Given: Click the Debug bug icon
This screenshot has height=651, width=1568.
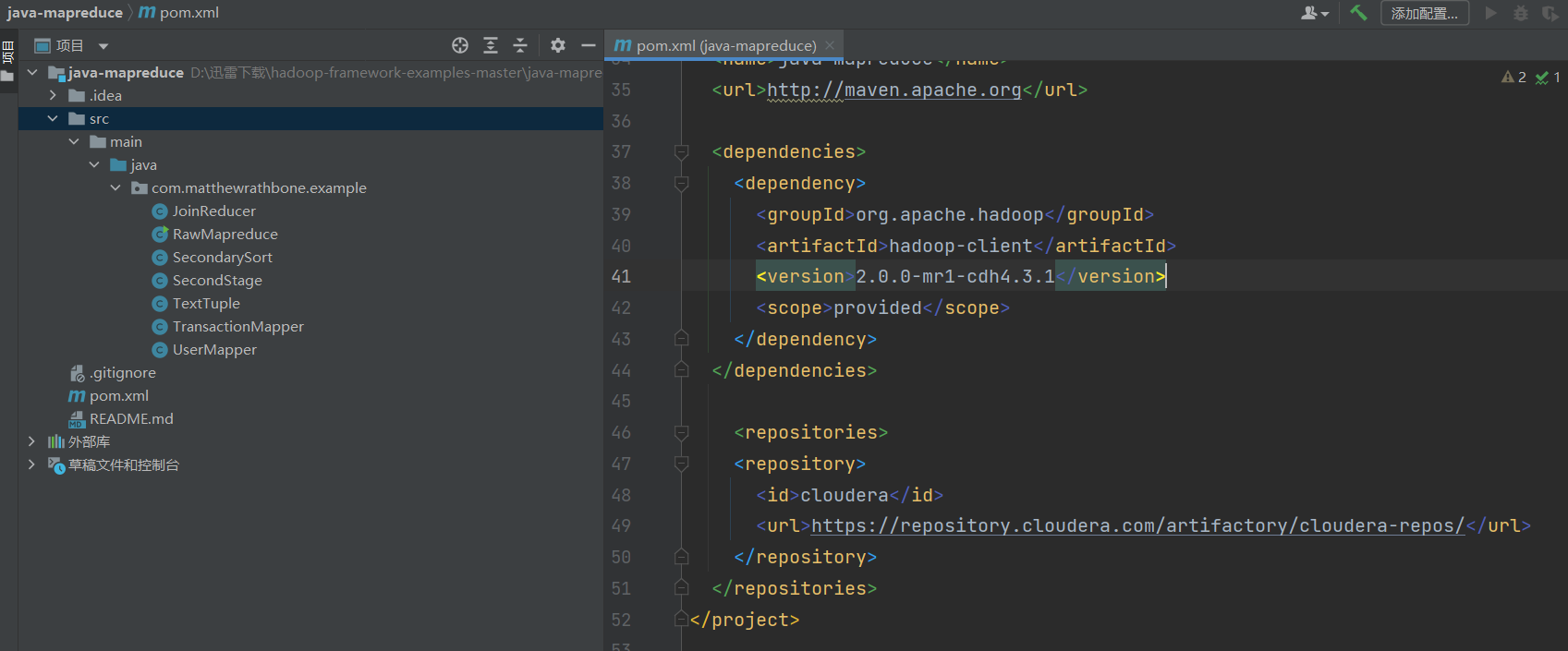Looking at the screenshot, I should coord(1520,13).
